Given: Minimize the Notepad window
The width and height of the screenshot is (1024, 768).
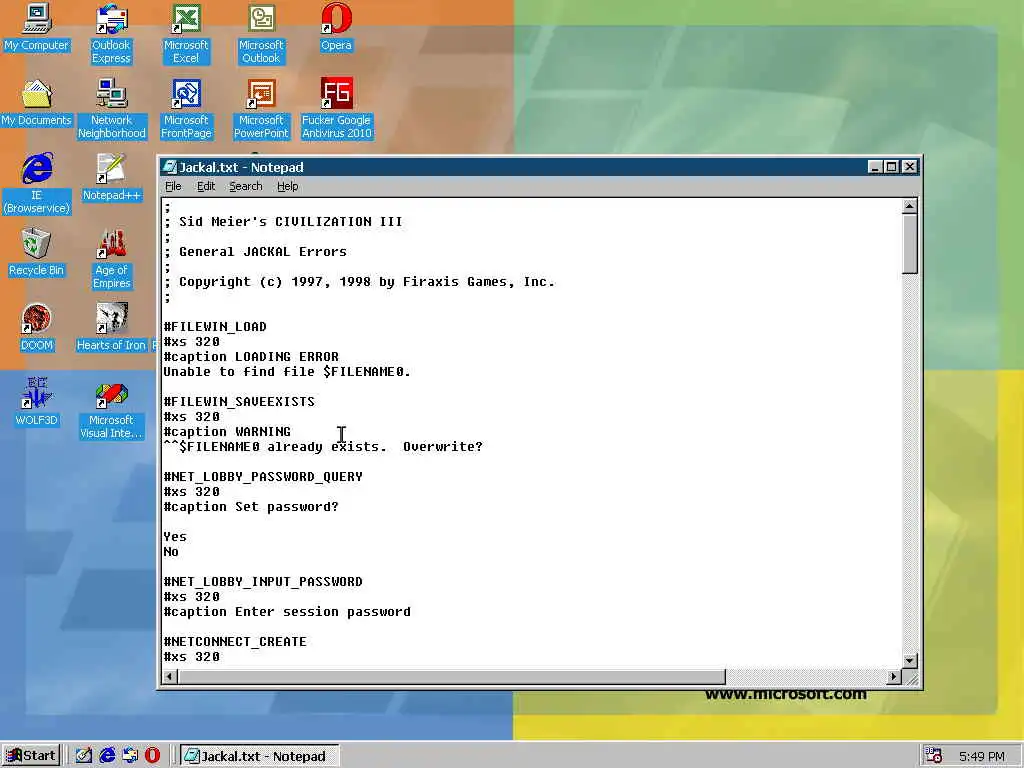Looking at the screenshot, I should click(x=875, y=167).
